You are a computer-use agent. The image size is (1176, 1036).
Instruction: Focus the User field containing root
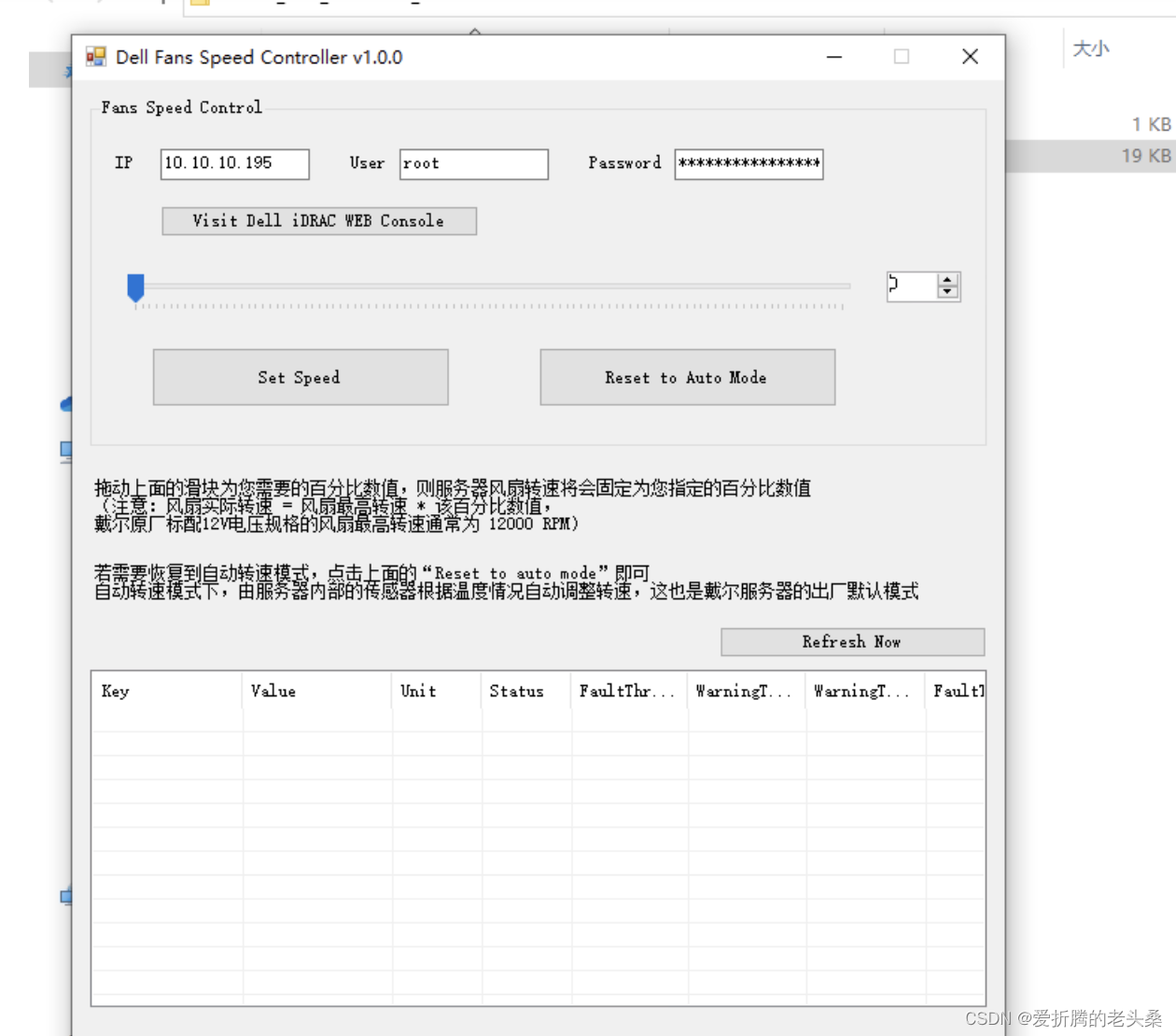tap(473, 163)
